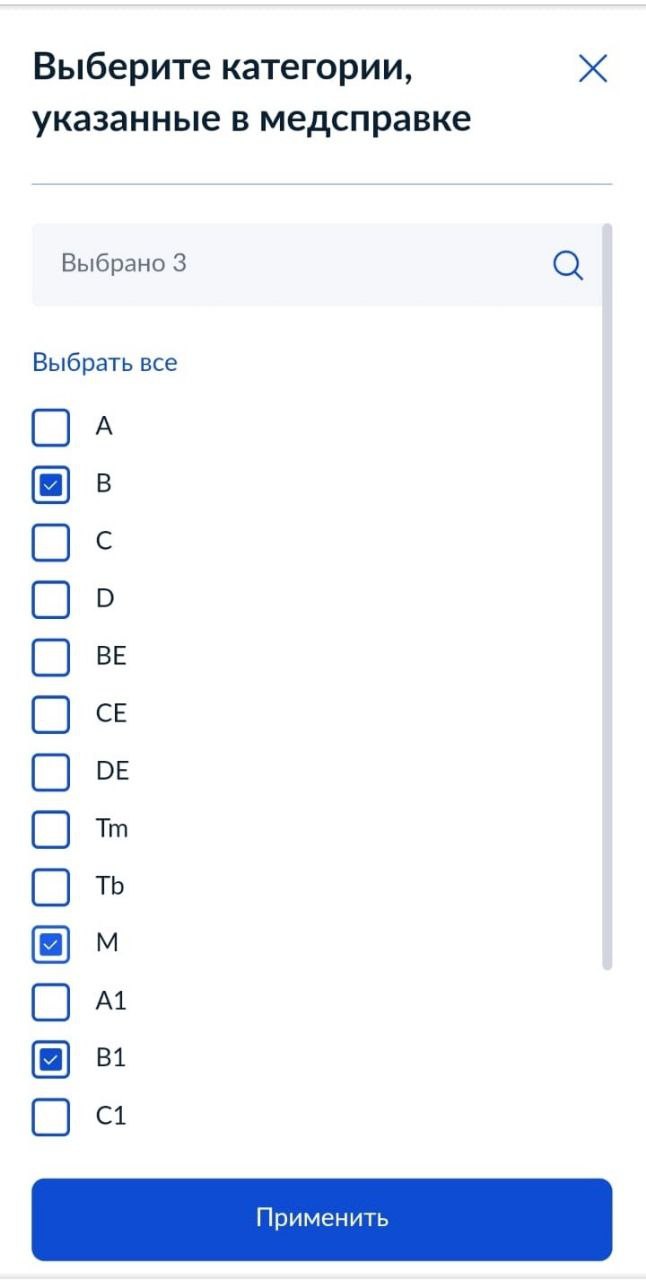Check the category A checkbox
The height and width of the screenshot is (1280, 646).
point(51,428)
